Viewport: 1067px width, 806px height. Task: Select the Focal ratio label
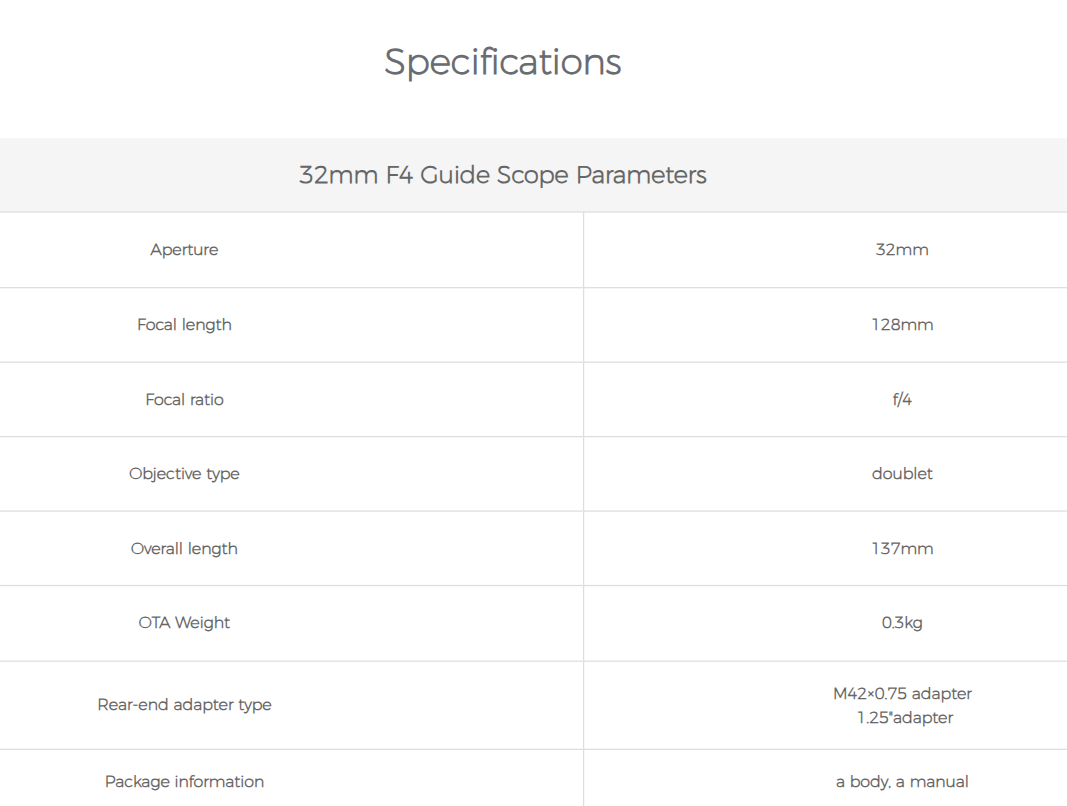[184, 400]
